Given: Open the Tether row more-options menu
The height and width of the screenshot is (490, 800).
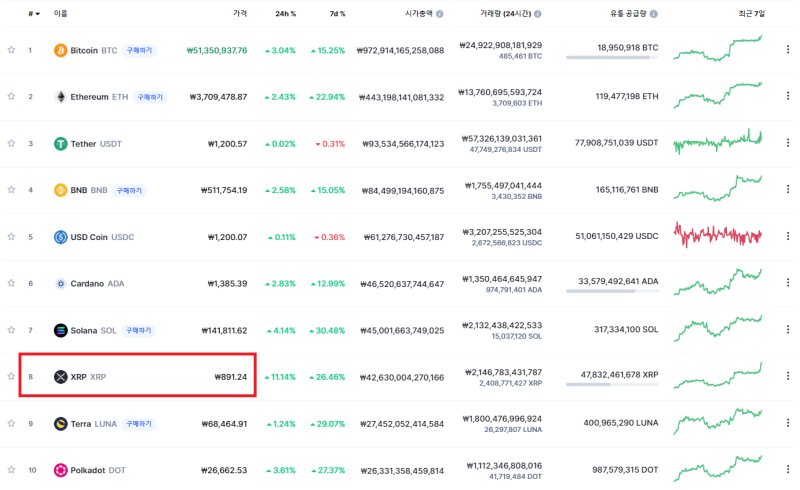Looking at the screenshot, I should [x=788, y=143].
